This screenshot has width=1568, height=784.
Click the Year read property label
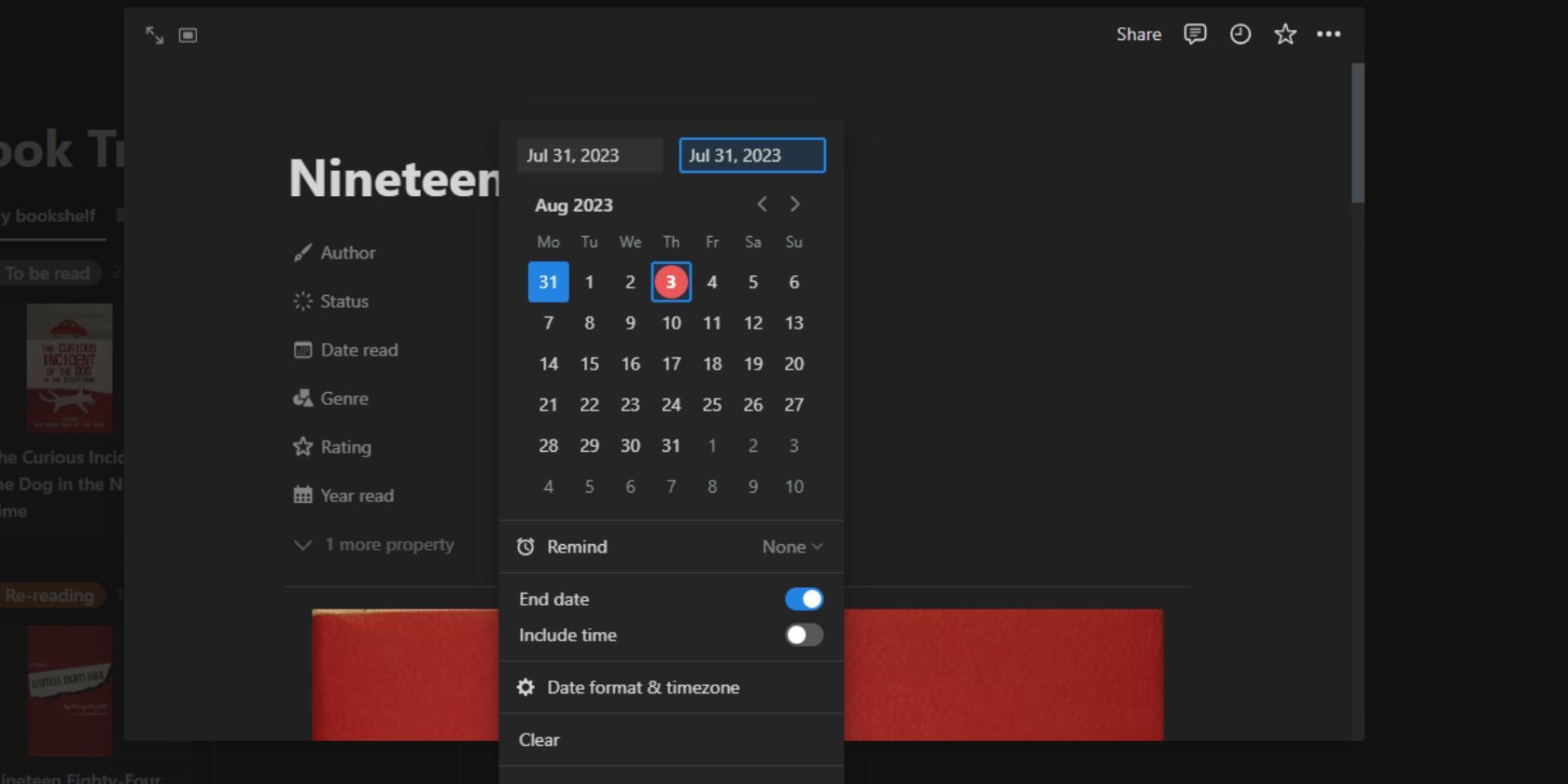pos(357,496)
